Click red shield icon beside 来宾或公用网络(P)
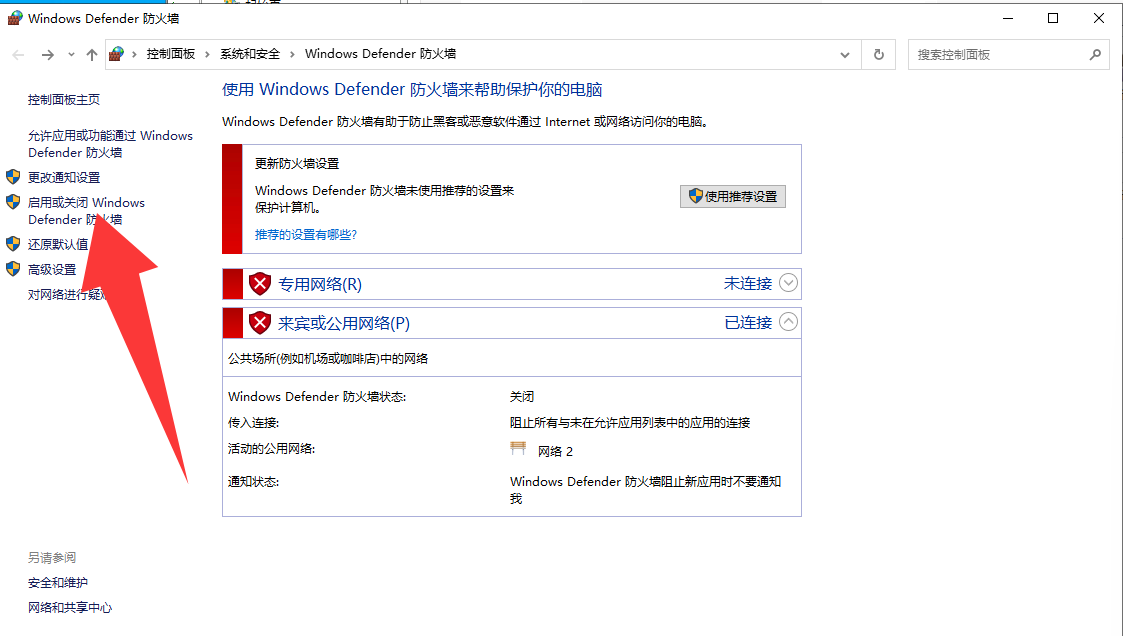Screen dimensions: 1123x636 (x=260, y=323)
